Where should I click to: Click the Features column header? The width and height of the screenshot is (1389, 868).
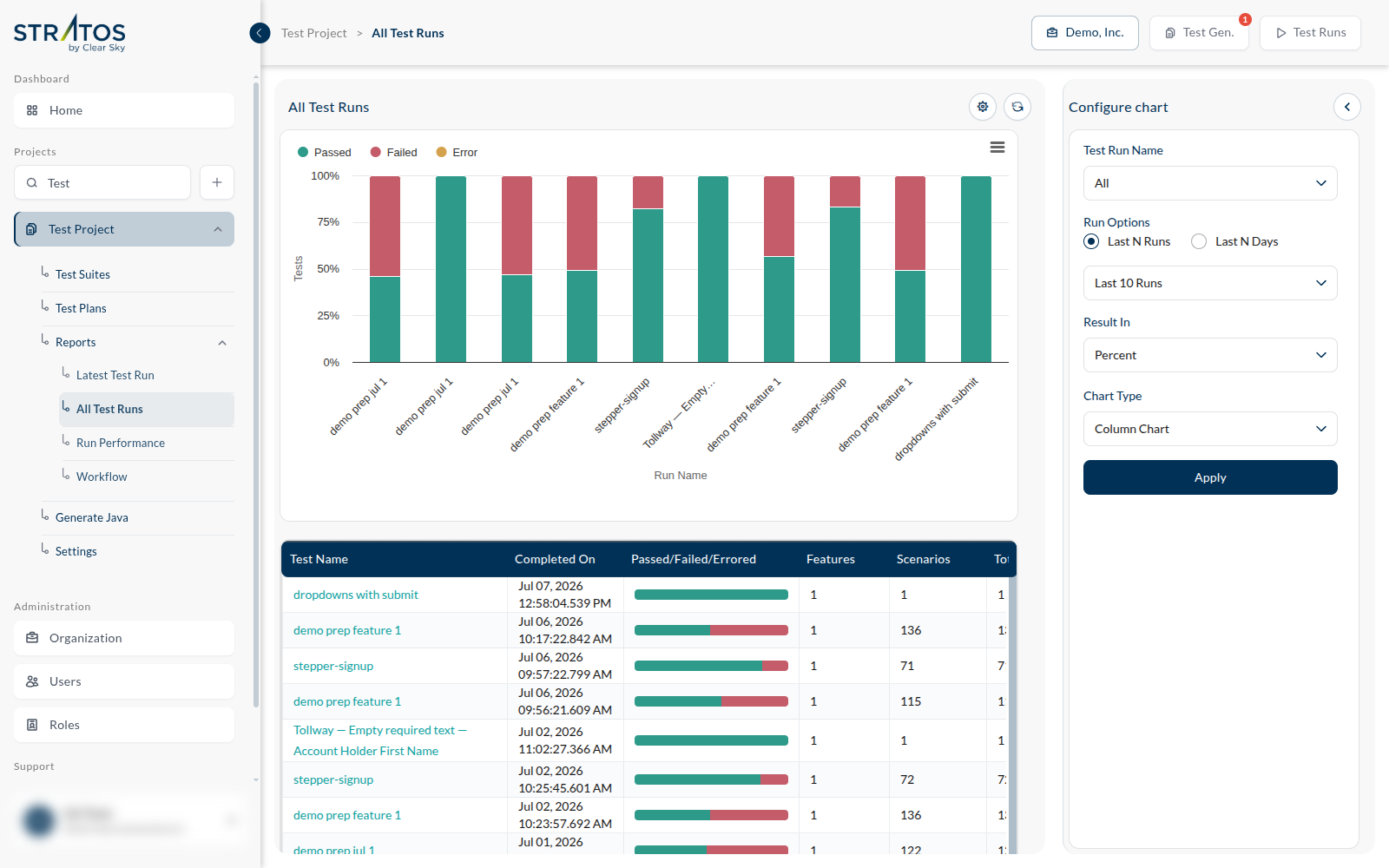[x=831, y=559]
